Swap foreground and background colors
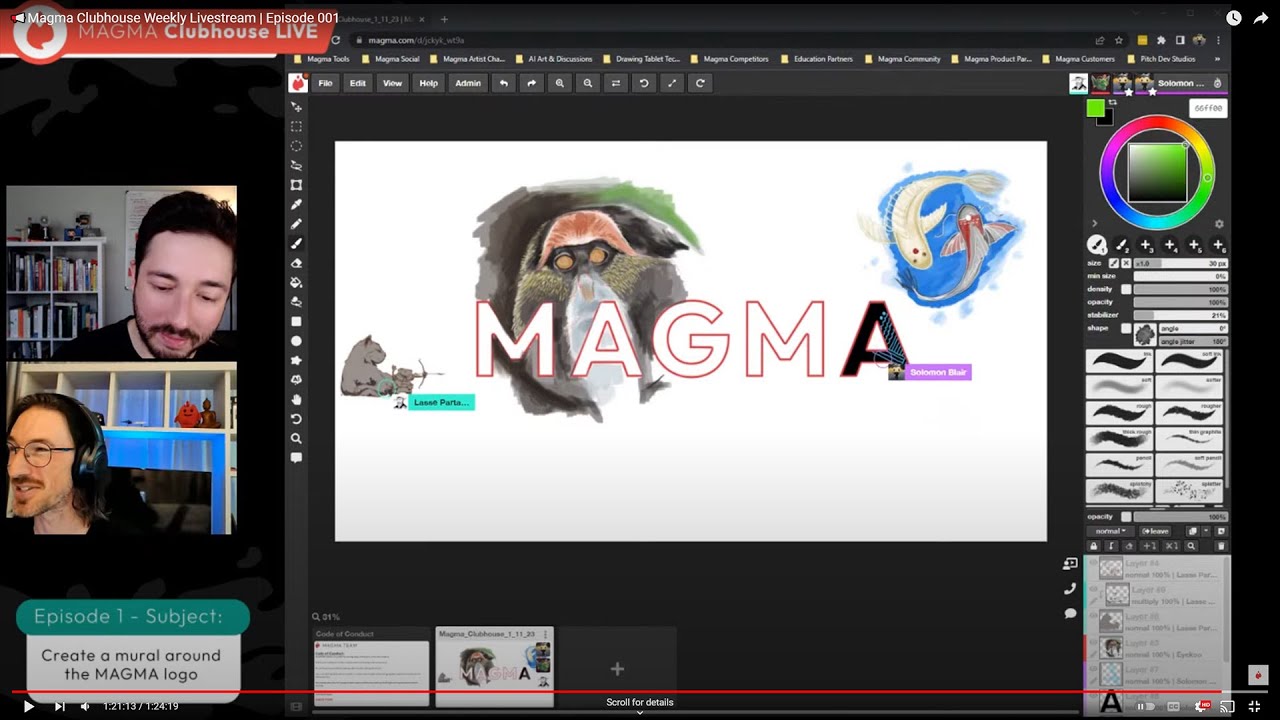 (1112, 102)
